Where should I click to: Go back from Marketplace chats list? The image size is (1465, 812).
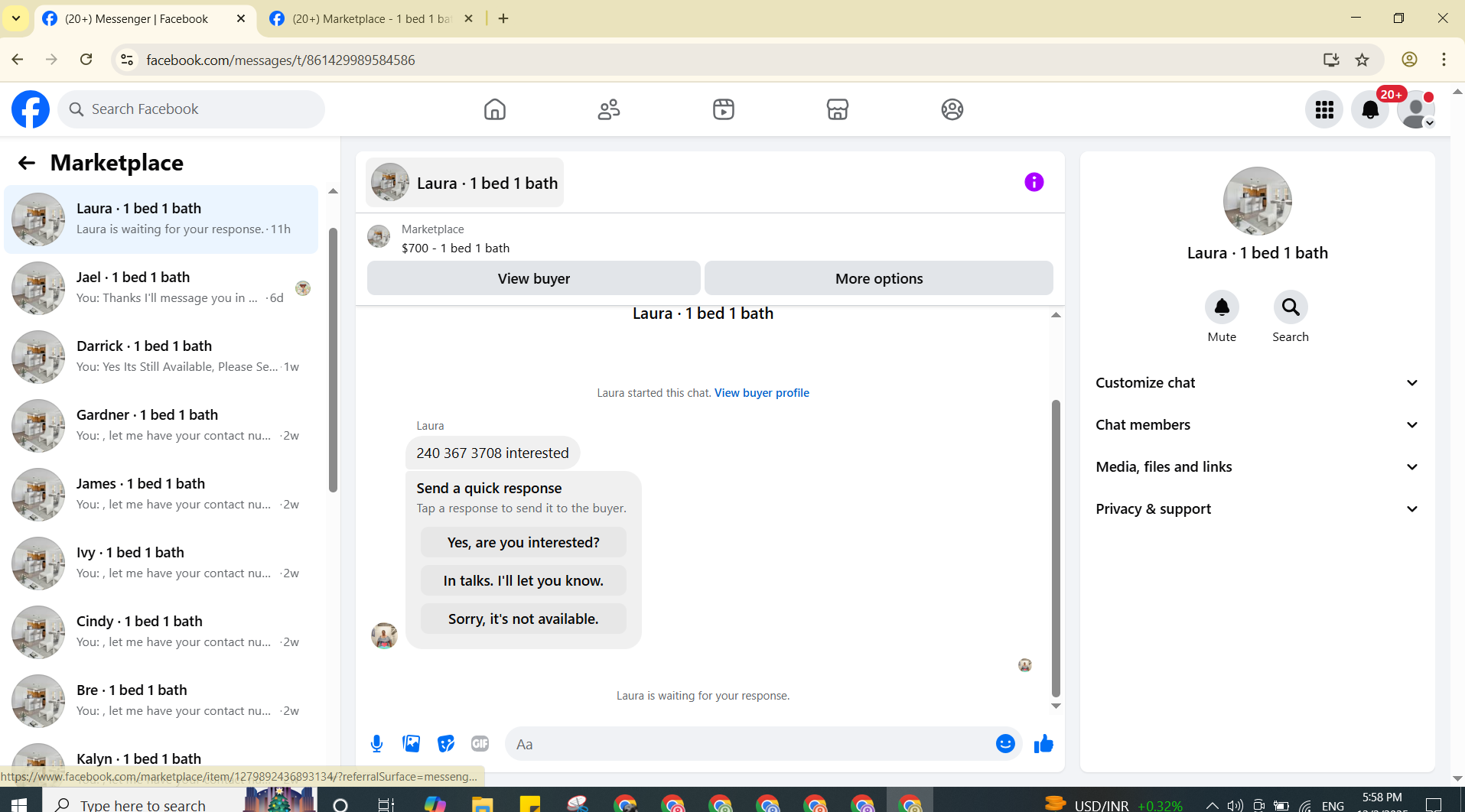(x=27, y=163)
